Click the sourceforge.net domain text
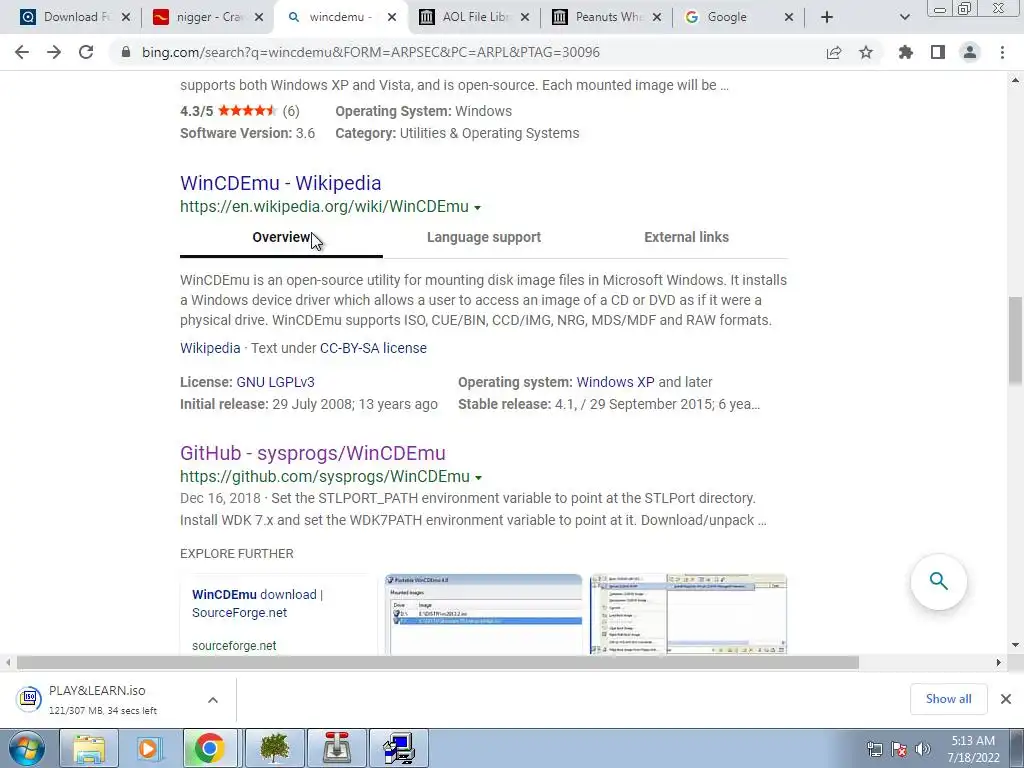Screen dimensions: 1024x768 [234, 646]
